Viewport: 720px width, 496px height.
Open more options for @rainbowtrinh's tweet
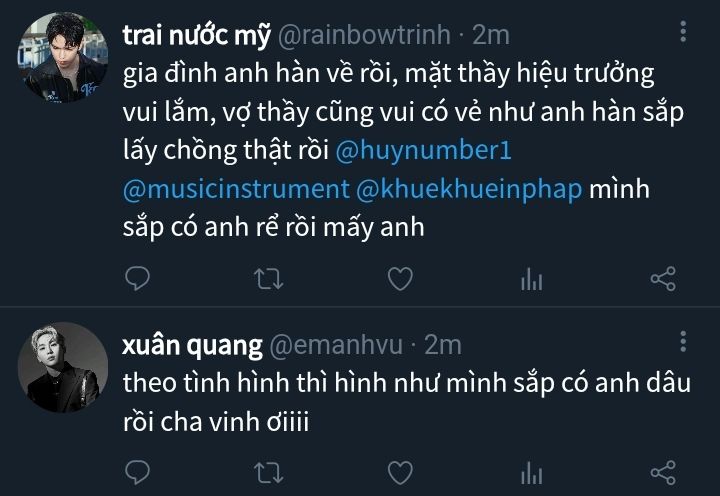683,31
